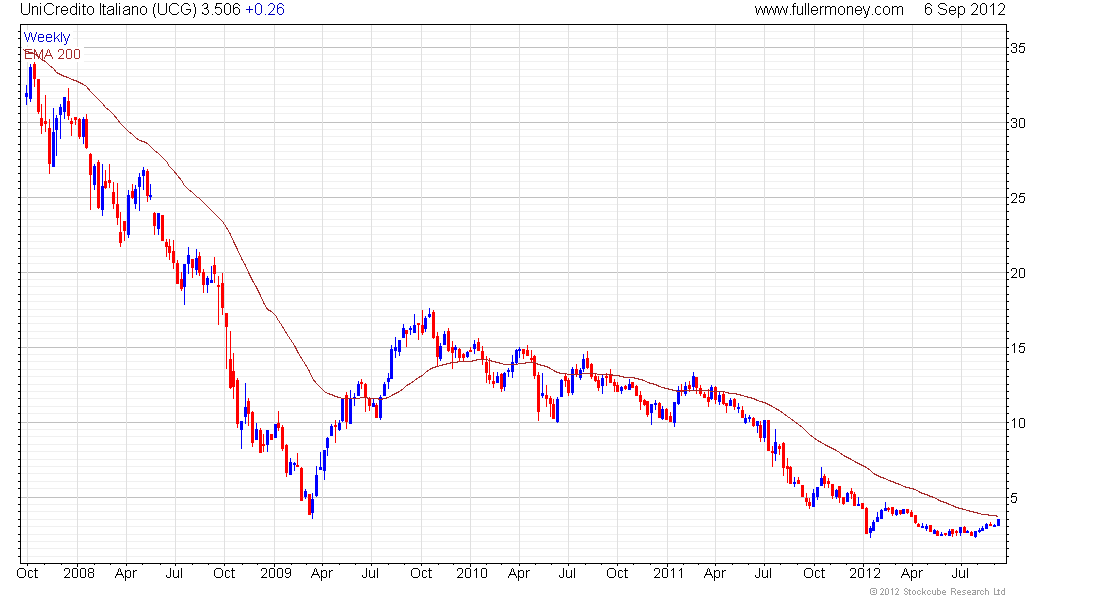
Task: Click the 25 price level on the axis
Action: point(1018,198)
